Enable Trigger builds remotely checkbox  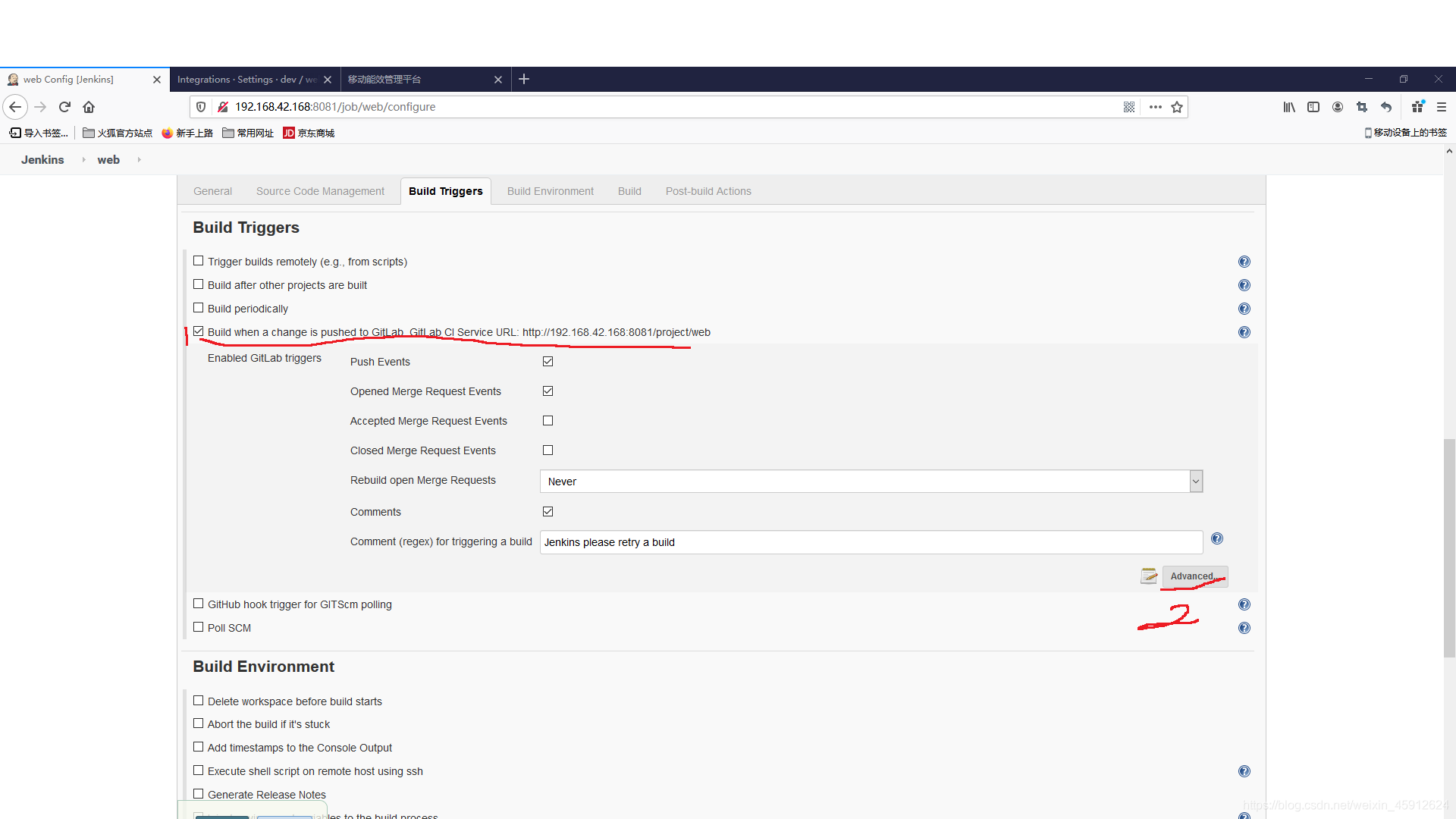(x=199, y=261)
